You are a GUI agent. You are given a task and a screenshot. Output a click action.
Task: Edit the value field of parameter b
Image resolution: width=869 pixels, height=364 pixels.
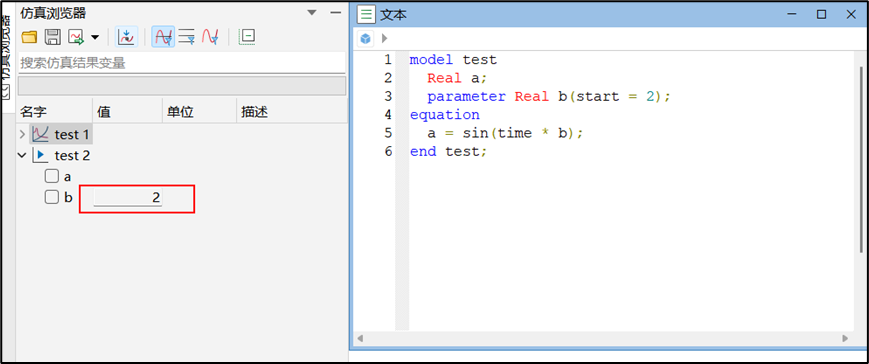click(x=127, y=197)
